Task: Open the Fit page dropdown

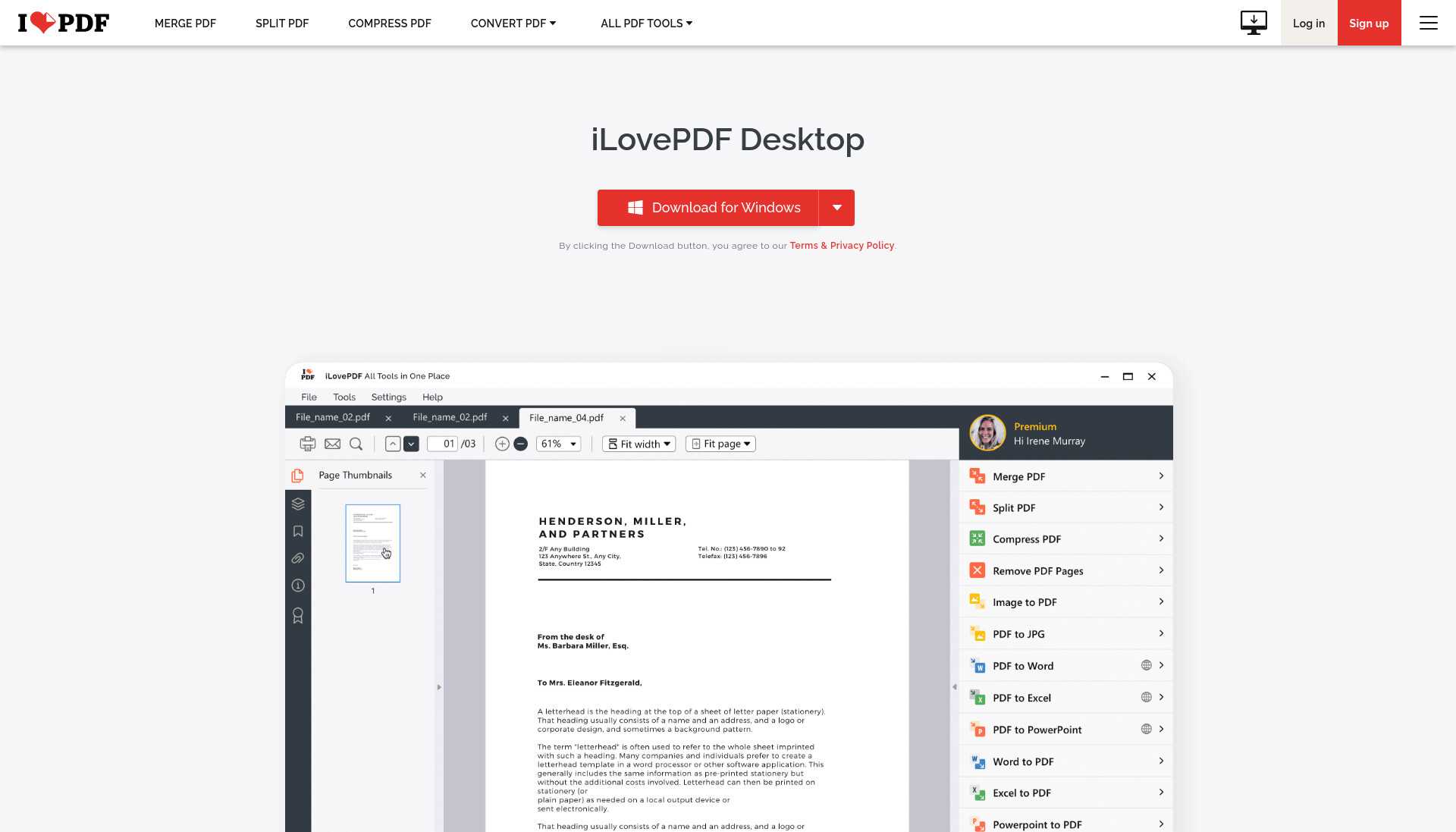Action: pyautogui.click(x=720, y=444)
